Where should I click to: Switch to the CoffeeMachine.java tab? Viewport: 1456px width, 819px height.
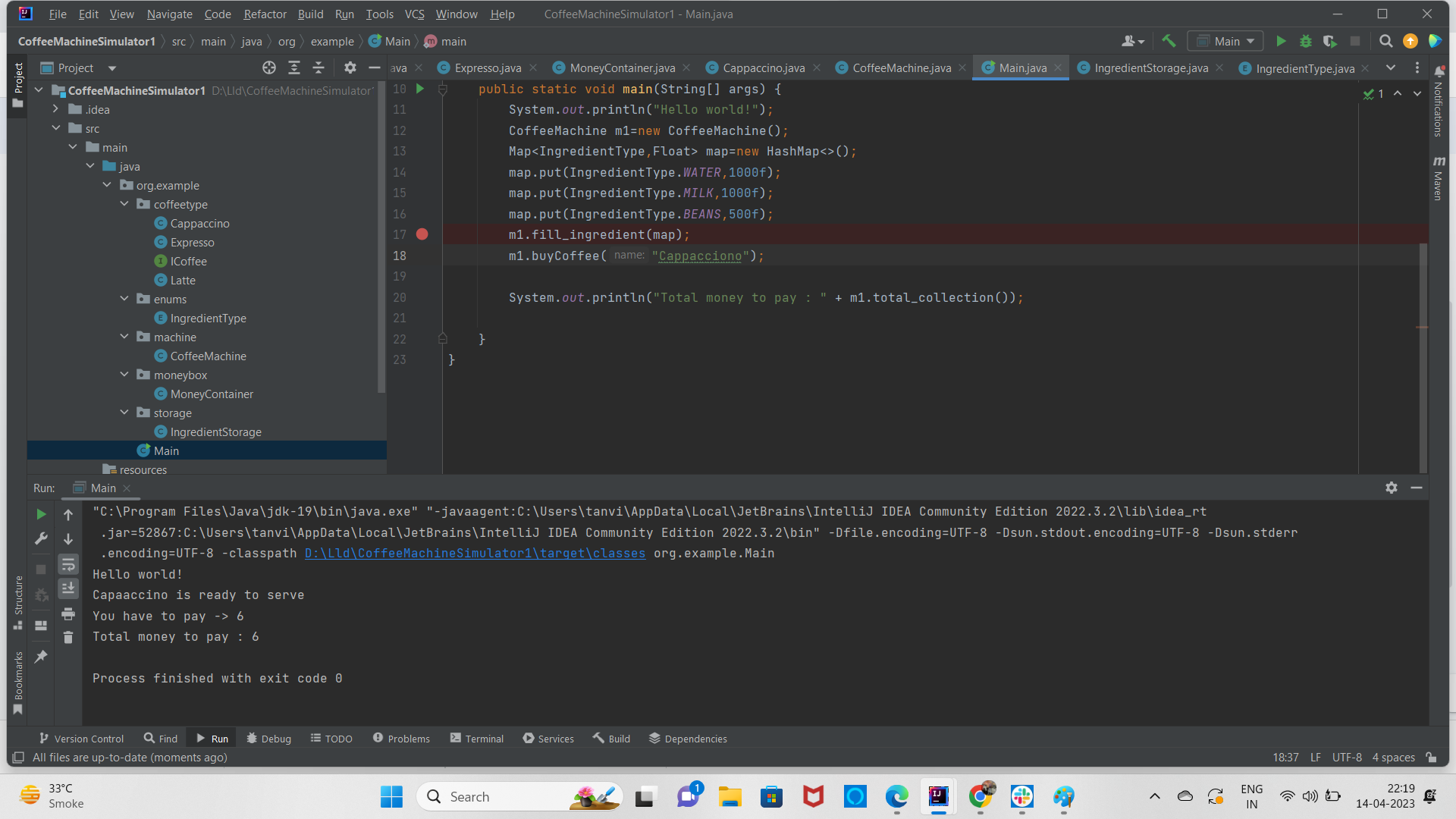tap(902, 68)
